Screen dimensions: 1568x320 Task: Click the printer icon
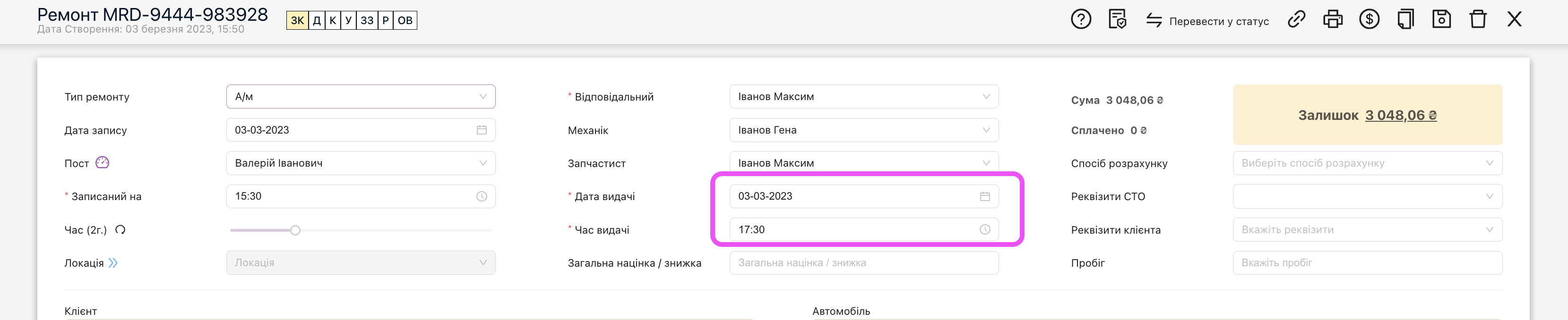(1333, 20)
